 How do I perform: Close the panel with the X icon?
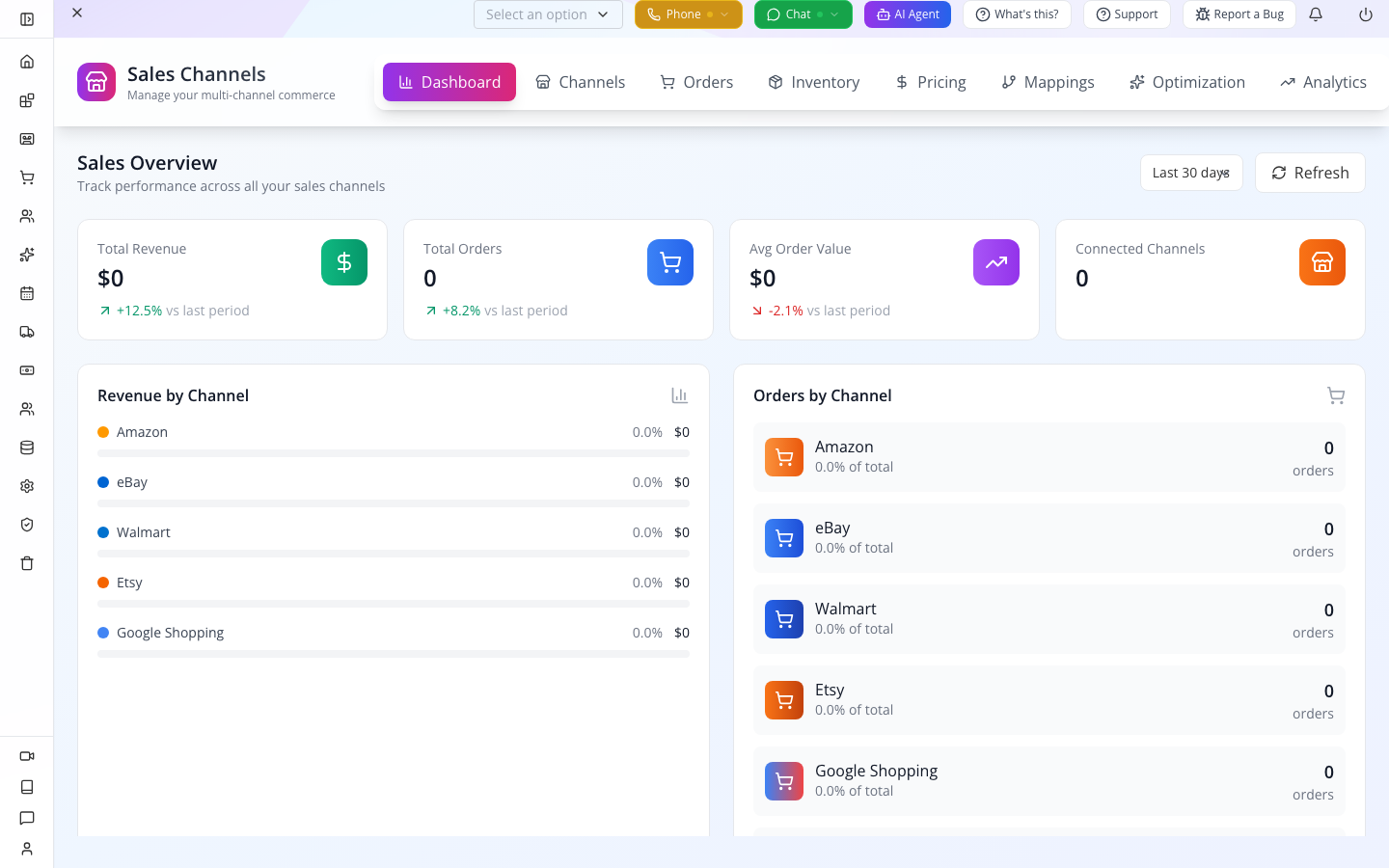click(x=77, y=13)
